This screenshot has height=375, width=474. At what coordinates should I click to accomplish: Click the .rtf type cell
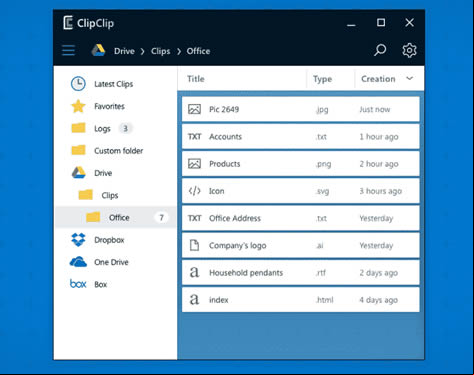tap(321, 273)
